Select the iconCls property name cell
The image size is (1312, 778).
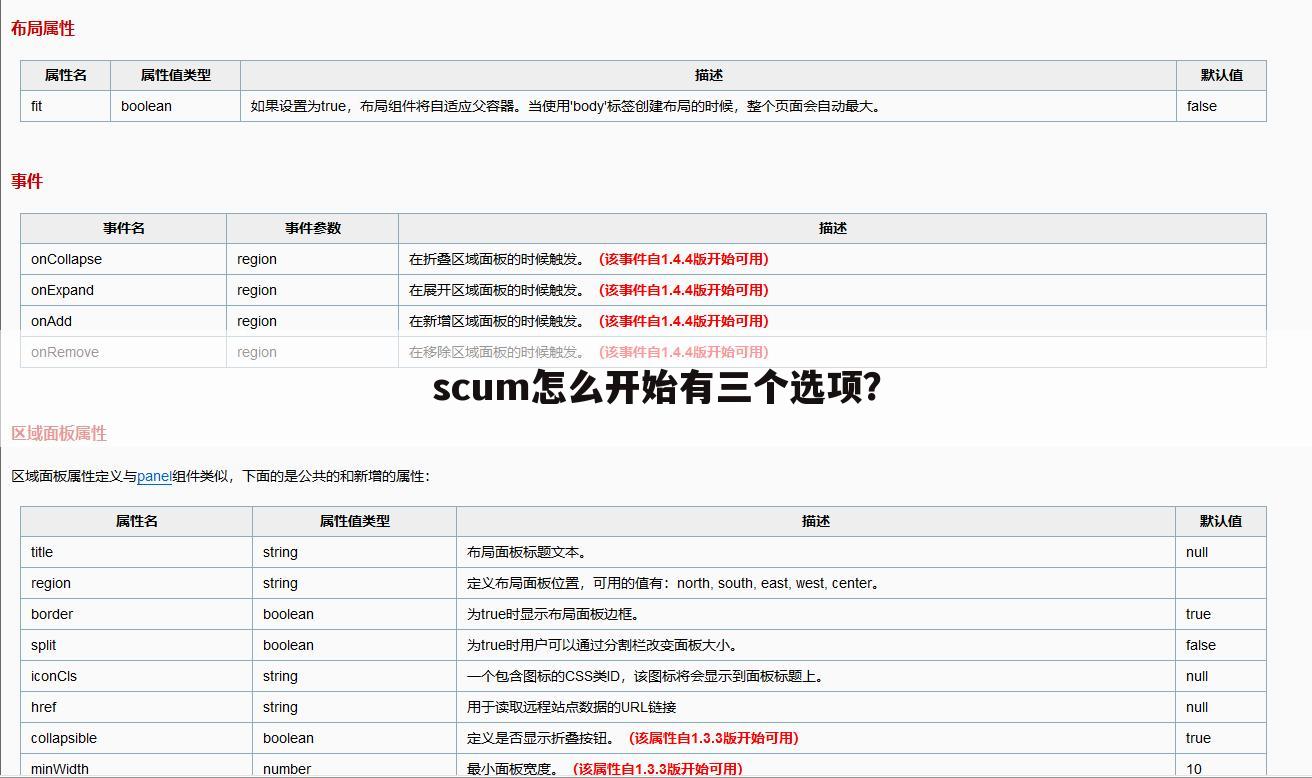click(137, 676)
